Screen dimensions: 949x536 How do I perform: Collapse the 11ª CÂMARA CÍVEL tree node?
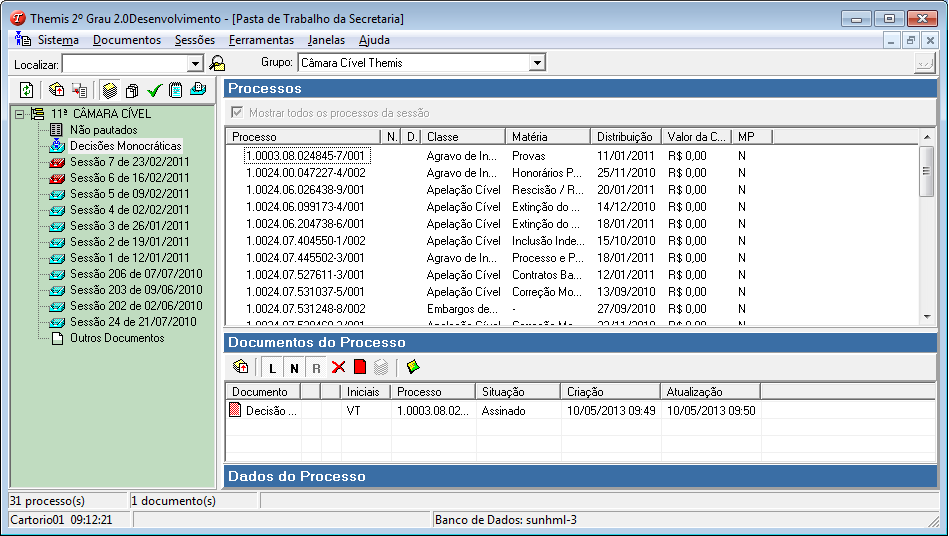[20, 114]
